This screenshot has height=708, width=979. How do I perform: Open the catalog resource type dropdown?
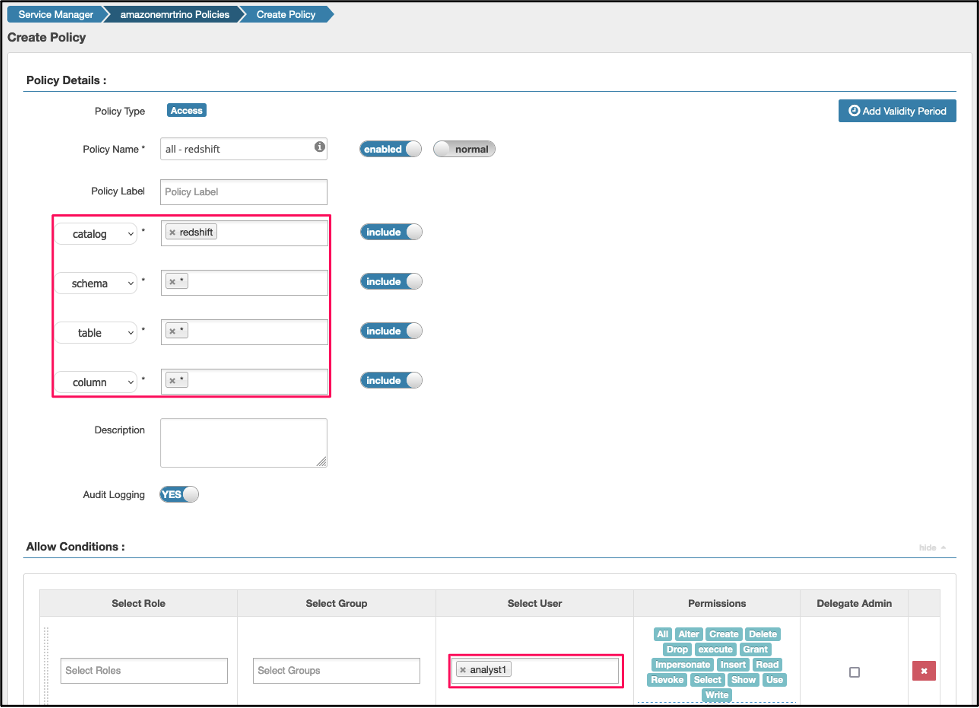[x=96, y=234]
